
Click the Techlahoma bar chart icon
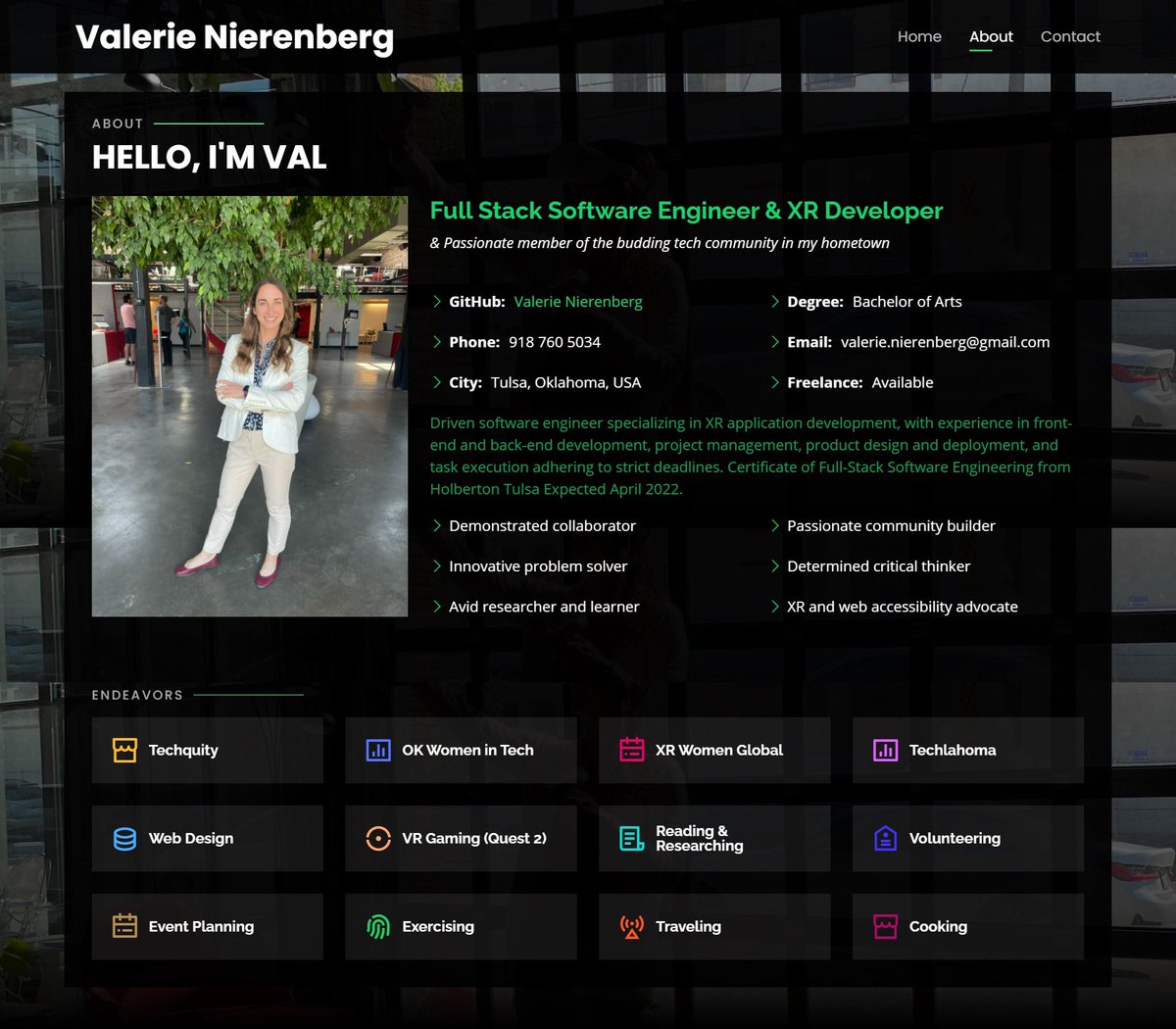pyautogui.click(x=886, y=751)
